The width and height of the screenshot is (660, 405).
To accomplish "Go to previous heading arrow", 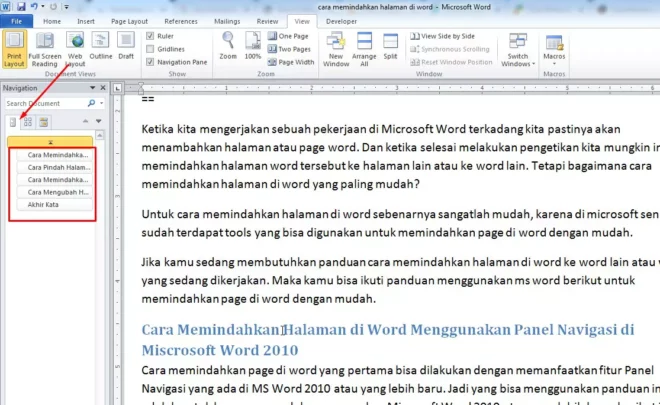I will click(85, 121).
